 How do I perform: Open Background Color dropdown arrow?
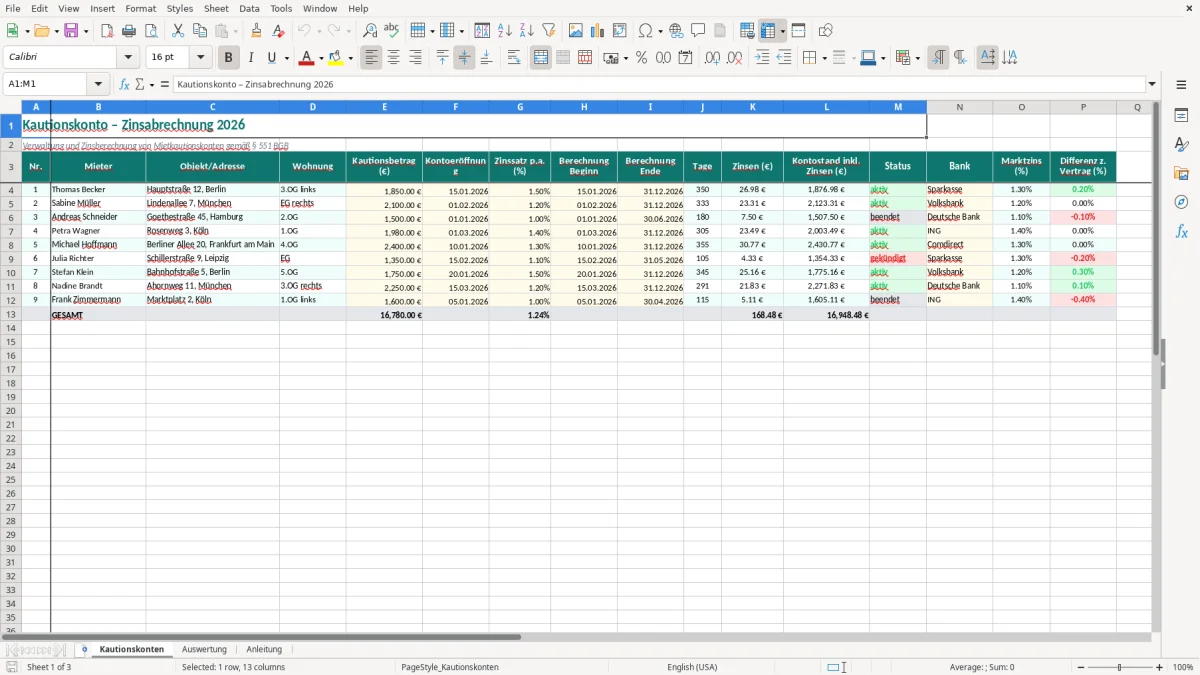[350, 58]
